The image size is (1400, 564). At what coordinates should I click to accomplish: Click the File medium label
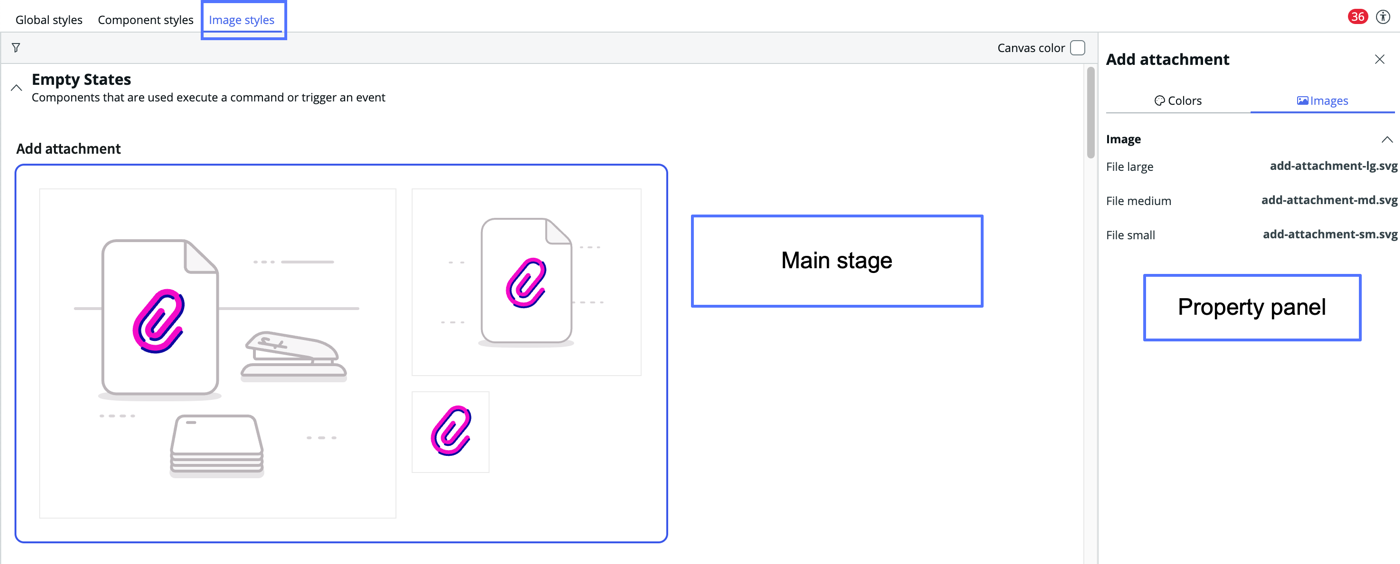[x=1138, y=201]
